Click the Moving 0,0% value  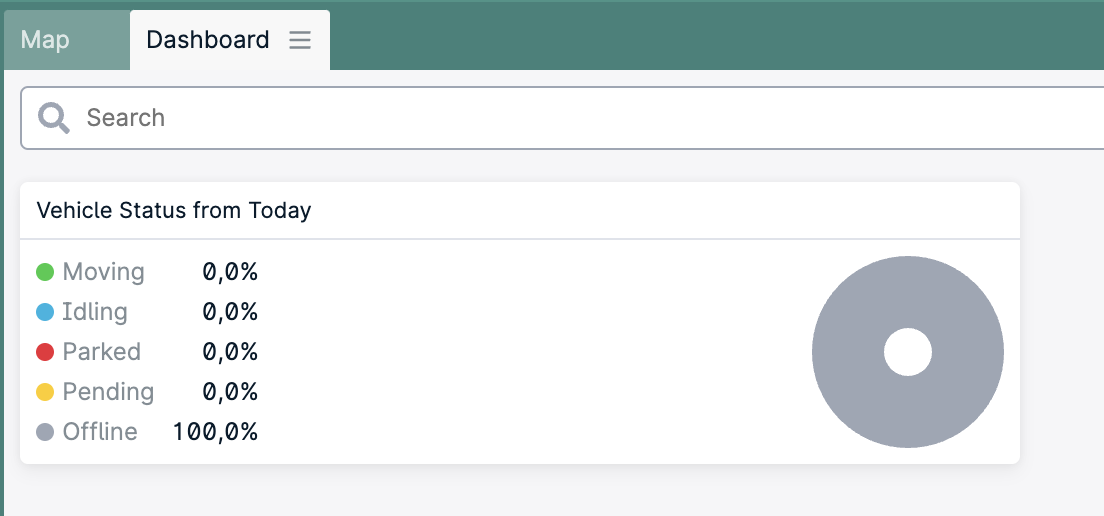click(x=230, y=272)
